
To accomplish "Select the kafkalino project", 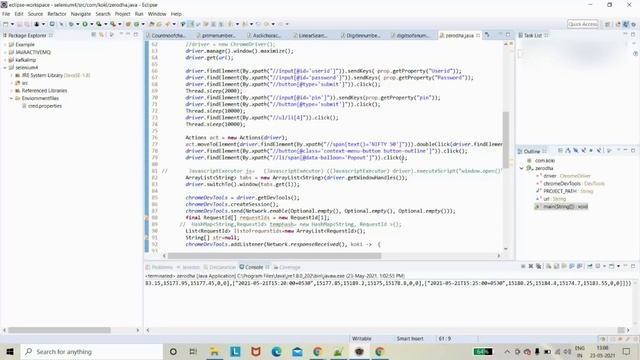I will tap(25, 60).
